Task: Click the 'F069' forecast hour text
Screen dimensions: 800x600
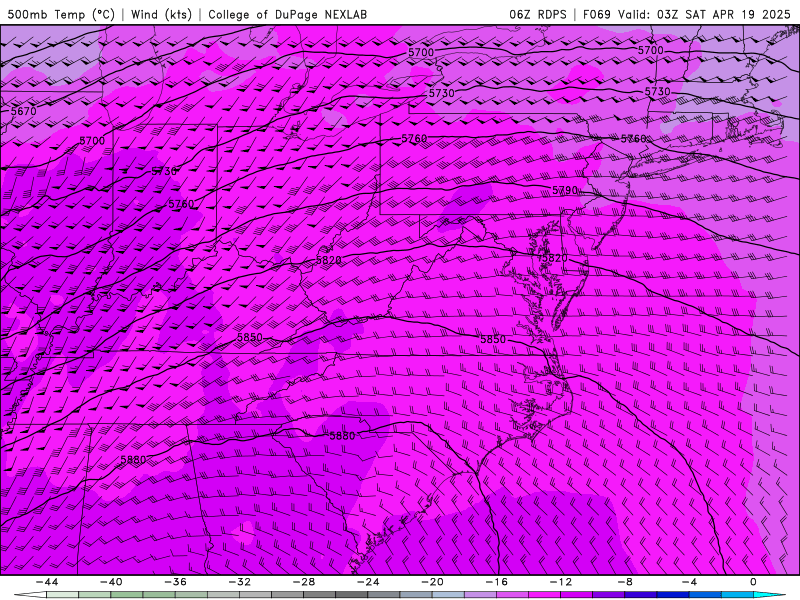Action: coord(596,14)
